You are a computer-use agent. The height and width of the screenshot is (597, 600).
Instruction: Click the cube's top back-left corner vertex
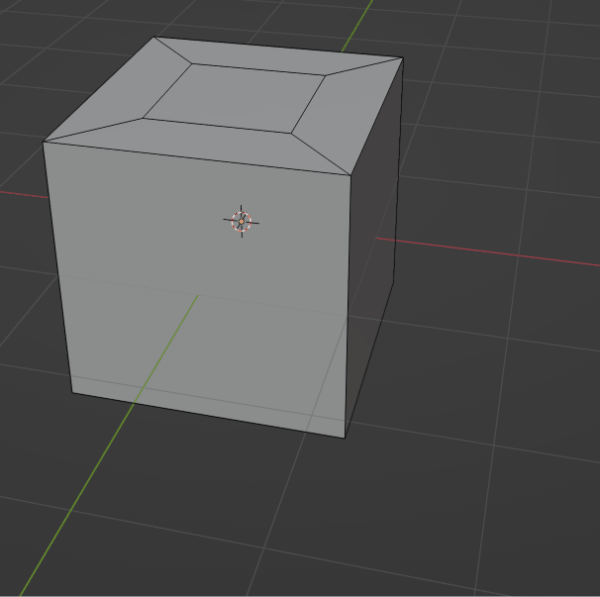[x=154, y=38]
